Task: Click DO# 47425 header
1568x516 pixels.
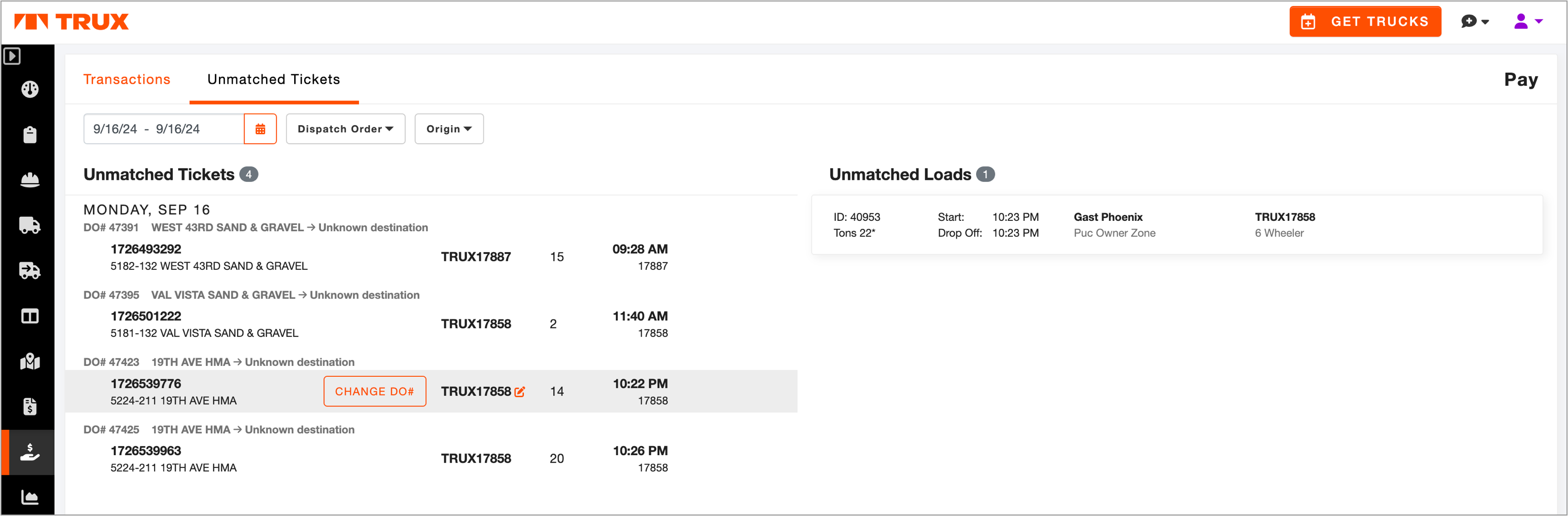Action: point(218,430)
